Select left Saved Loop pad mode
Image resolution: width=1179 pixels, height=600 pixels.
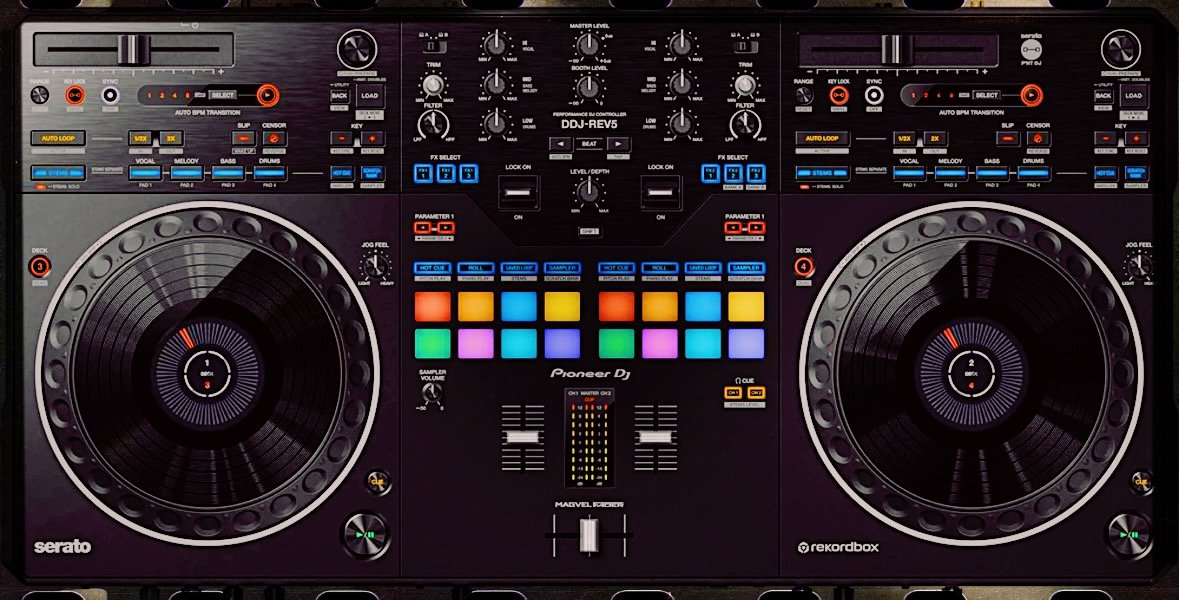click(x=519, y=268)
